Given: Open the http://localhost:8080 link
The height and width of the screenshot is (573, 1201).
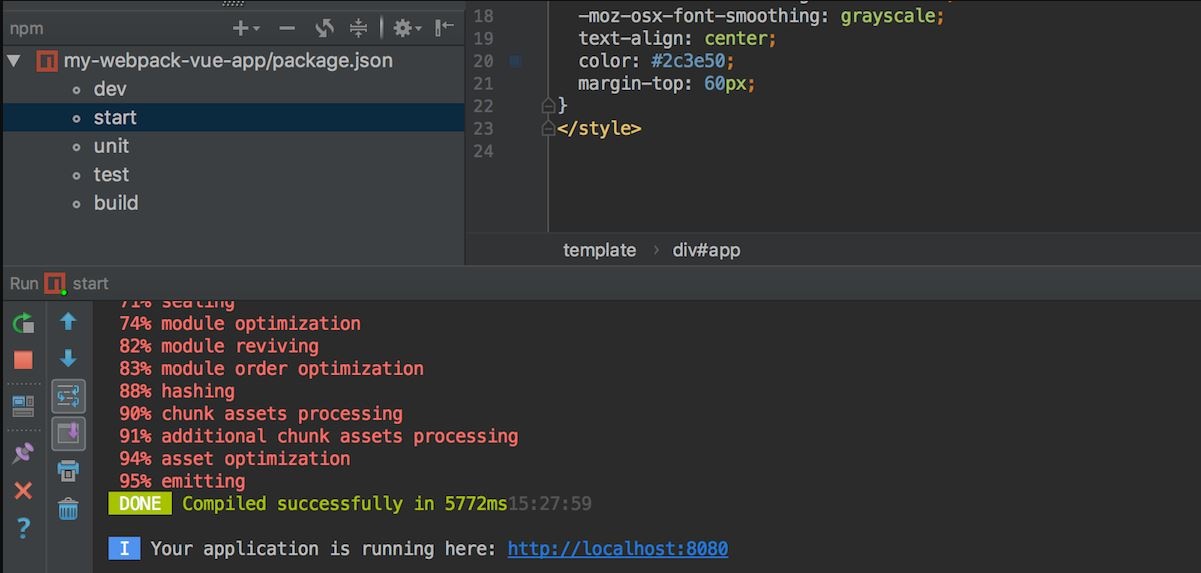Looking at the screenshot, I should click(617, 549).
